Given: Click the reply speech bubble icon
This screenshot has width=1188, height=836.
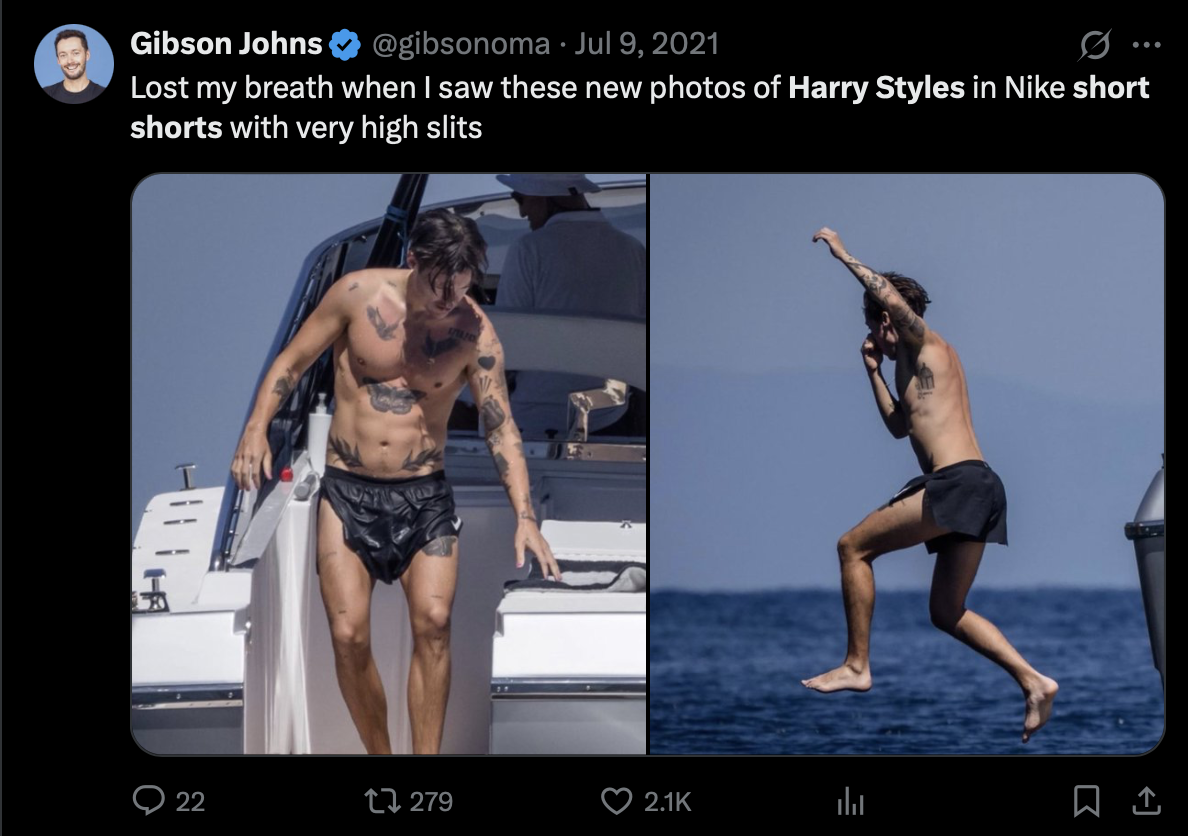Looking at the screenshot, I should coord(149,800).
